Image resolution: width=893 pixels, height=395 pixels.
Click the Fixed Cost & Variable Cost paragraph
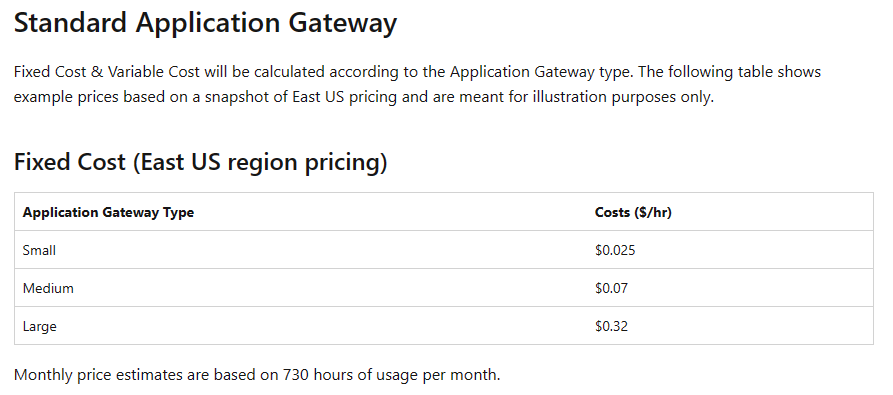(417, 84)
